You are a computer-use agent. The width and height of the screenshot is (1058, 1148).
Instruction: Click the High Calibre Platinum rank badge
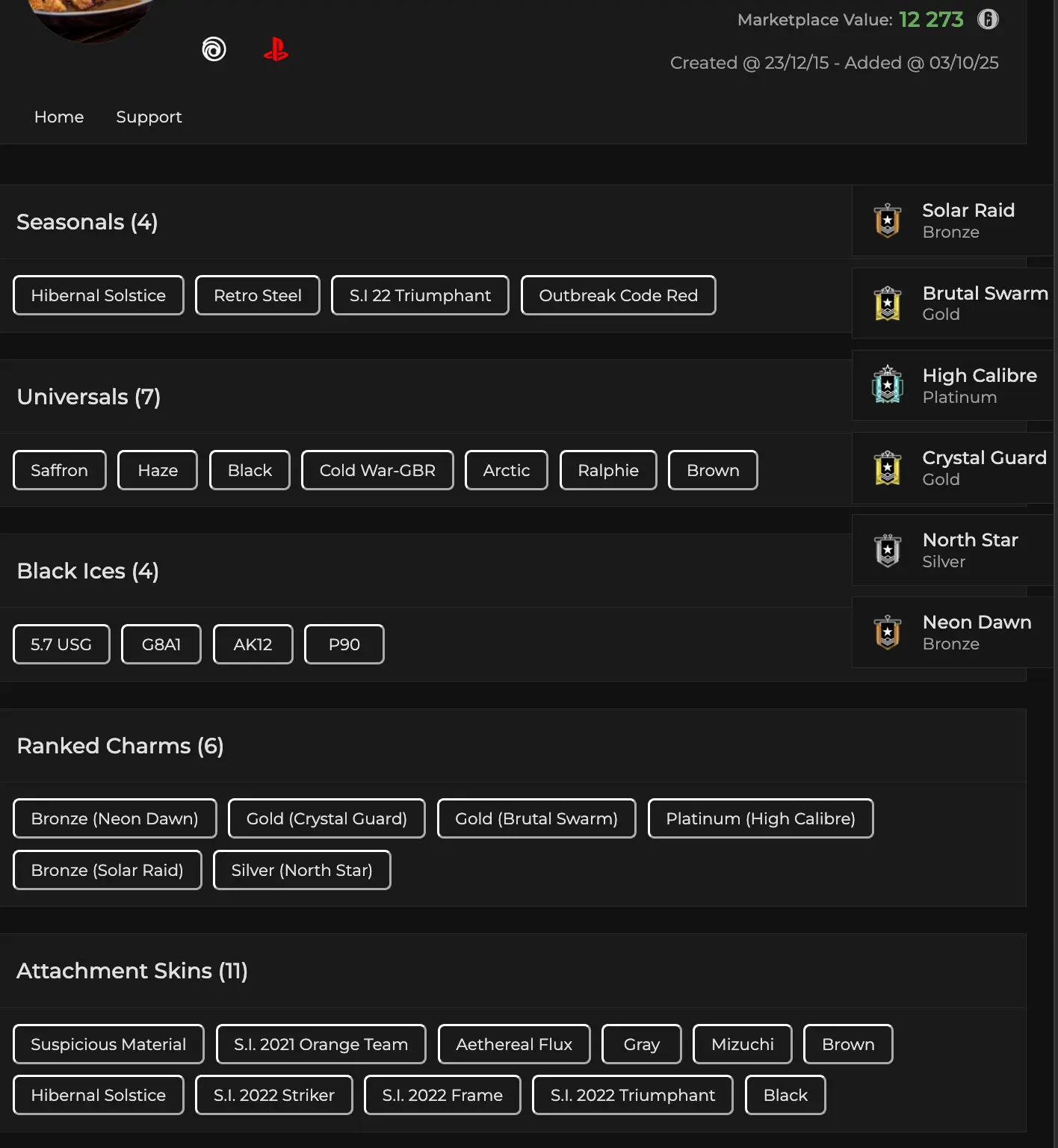tap(888, 386)
